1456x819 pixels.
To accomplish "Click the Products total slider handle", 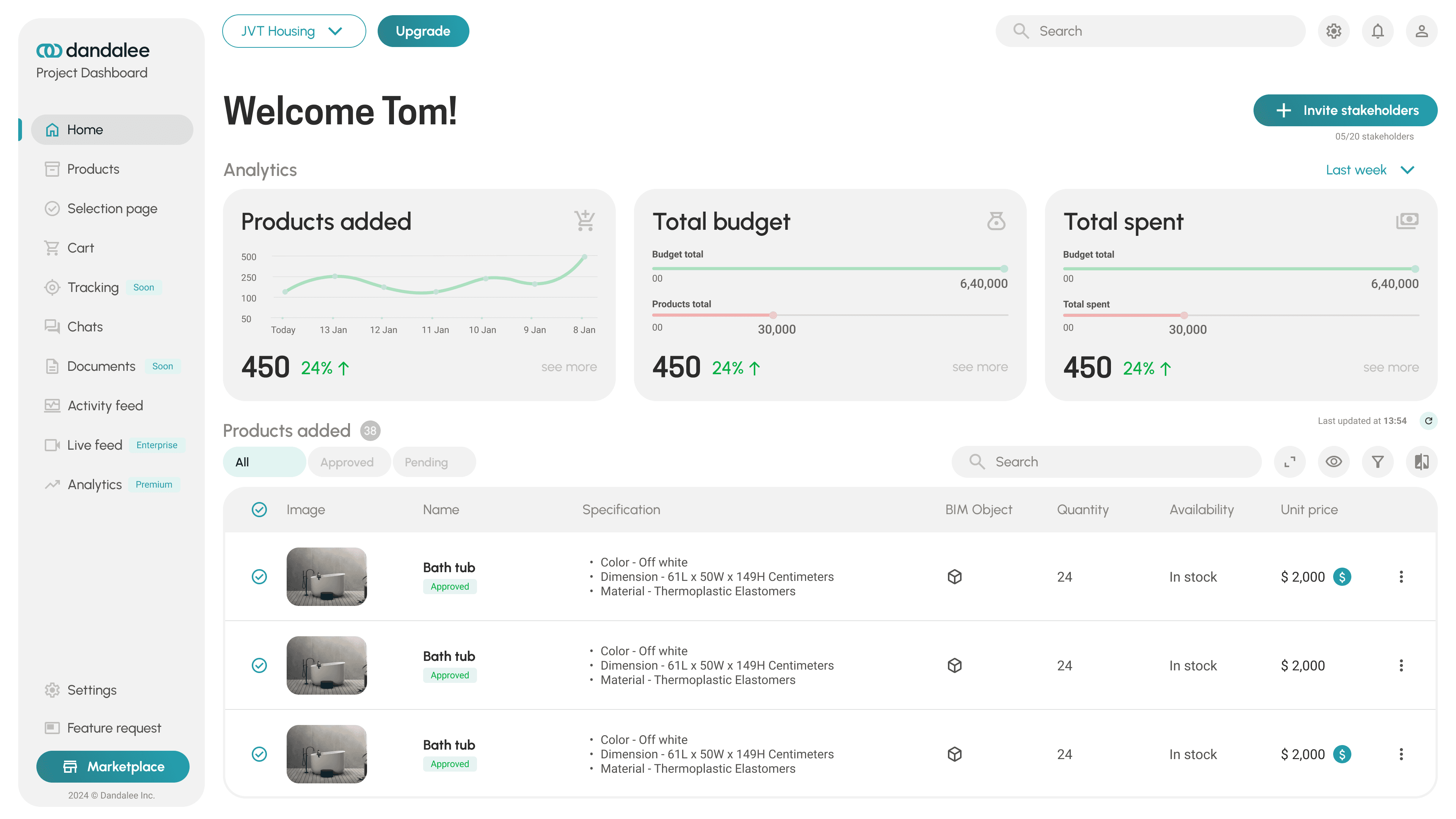I will click(773, 315).
